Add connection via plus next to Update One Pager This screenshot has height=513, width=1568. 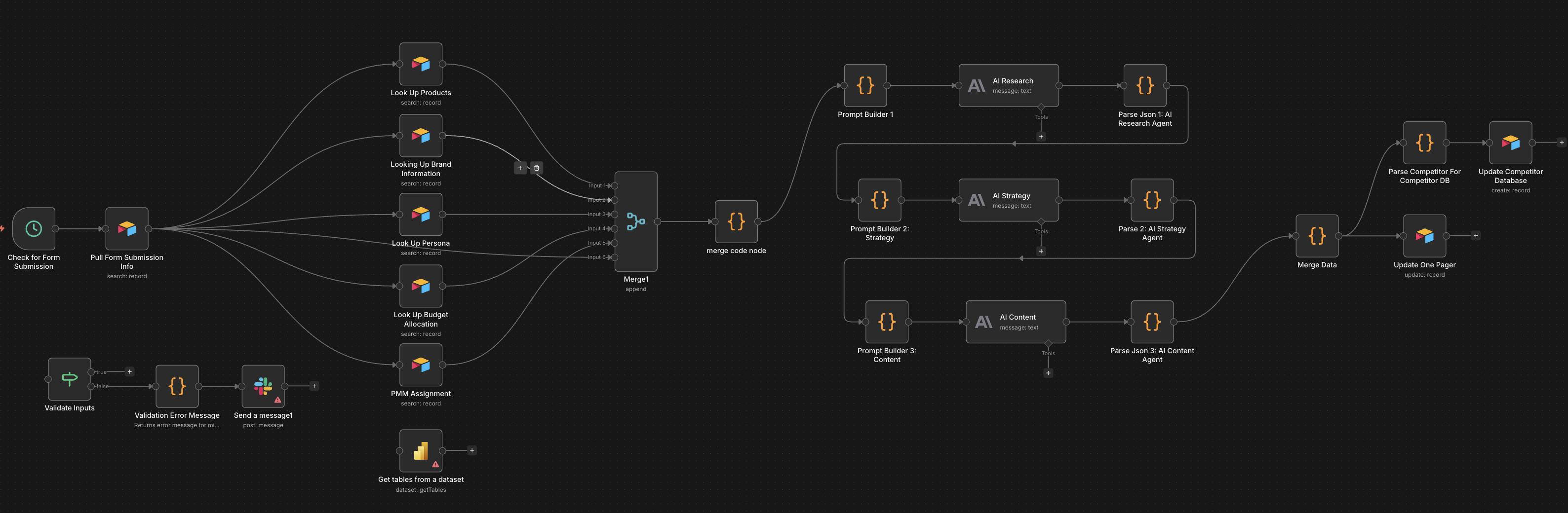coord(1476,235)
